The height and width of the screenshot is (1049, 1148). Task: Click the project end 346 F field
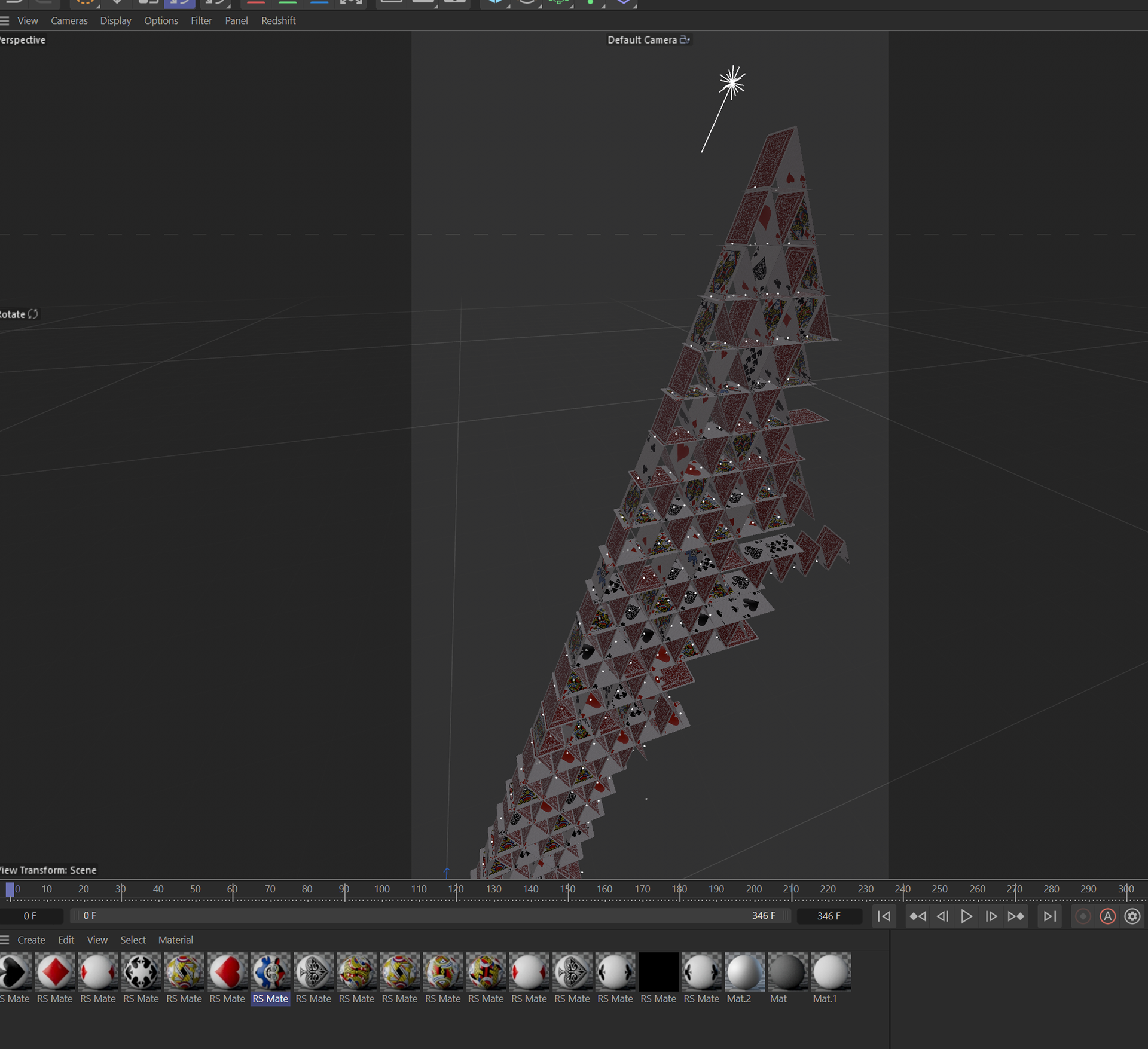pos(829,916)
